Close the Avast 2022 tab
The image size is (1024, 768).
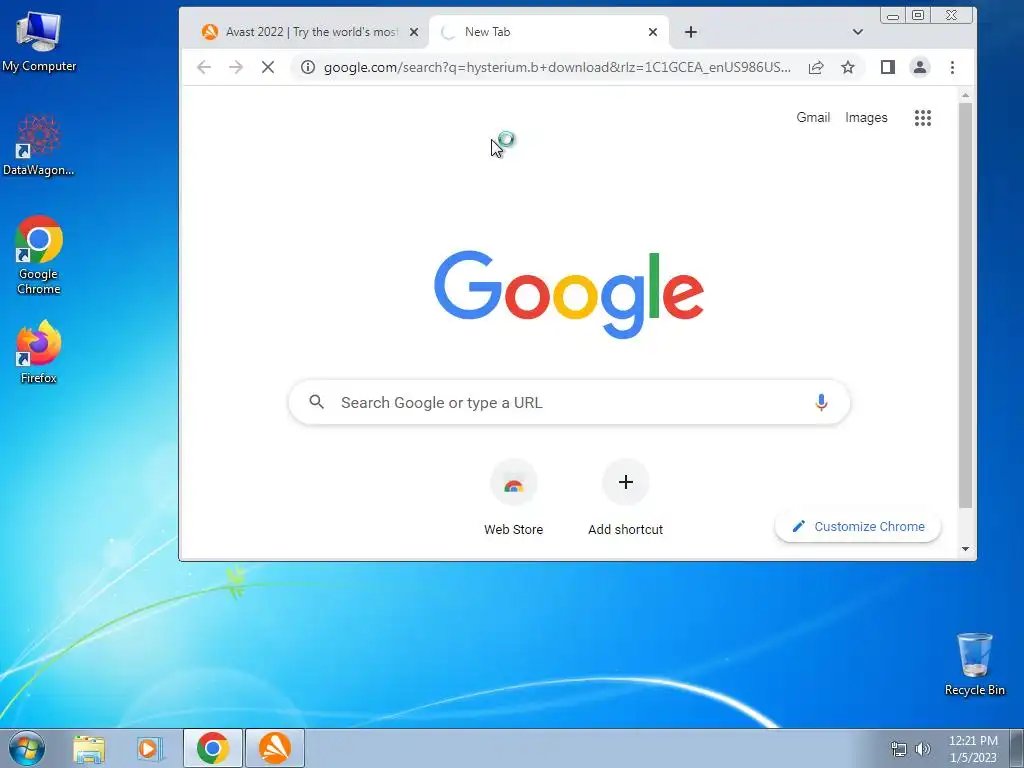413,32
